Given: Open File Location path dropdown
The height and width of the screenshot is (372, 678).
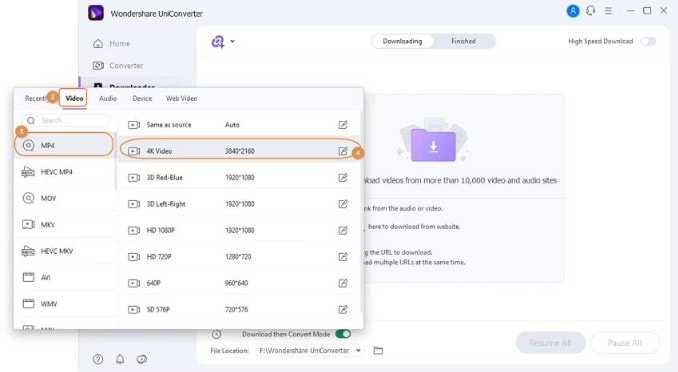Looking at the screenshot, I should pyautogui.click(x=358, y=350).
